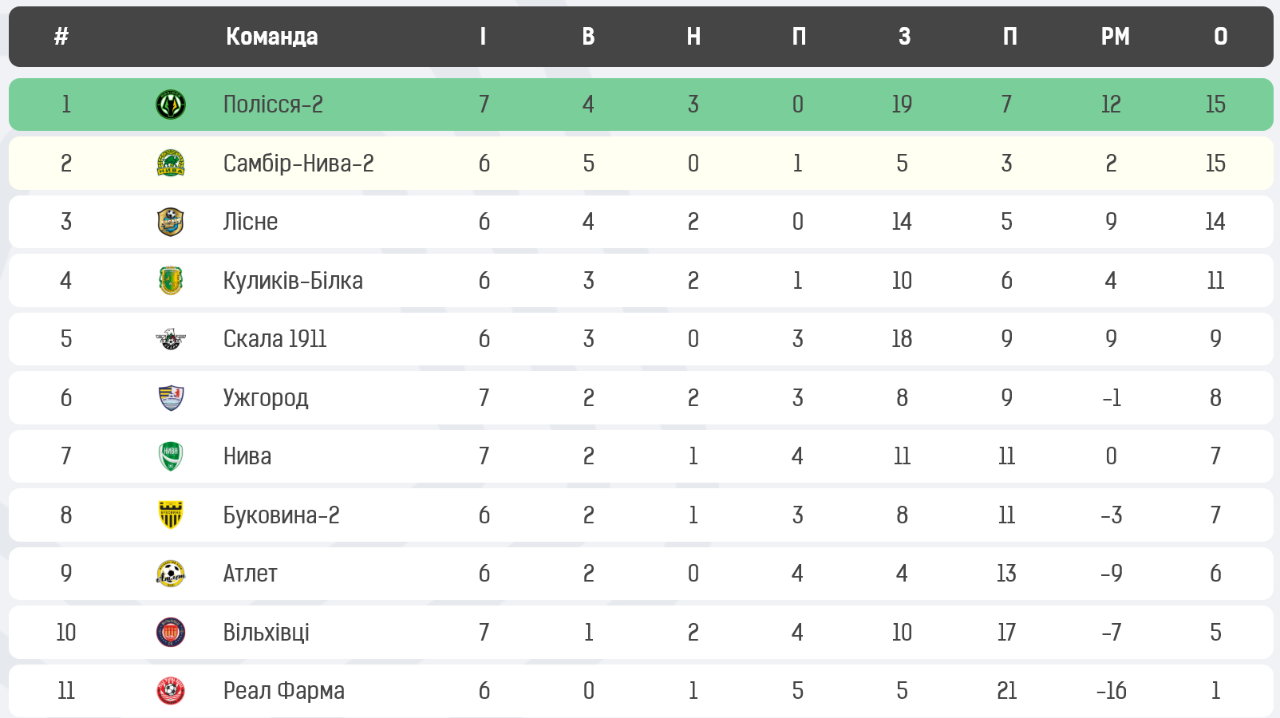
Task: Open the Полісся-2 team name link
Action: tap(273, 104)
